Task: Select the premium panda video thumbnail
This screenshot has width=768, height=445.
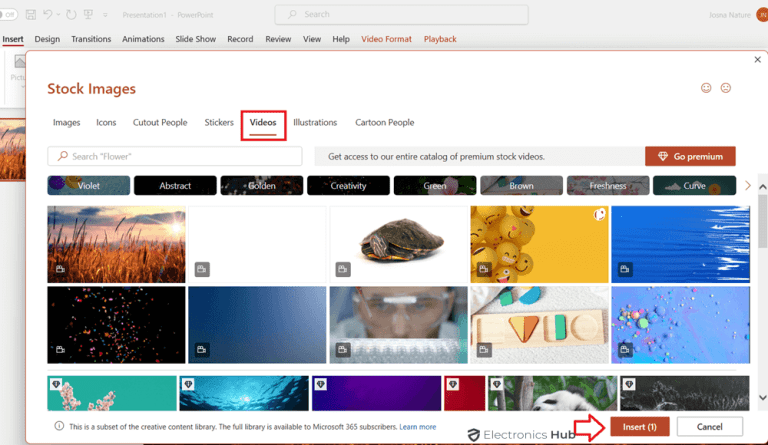Action: click(552, 393)
